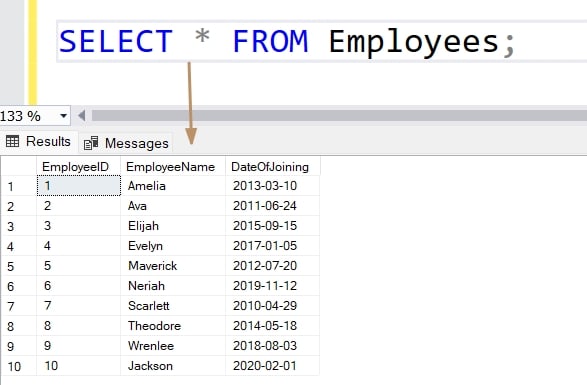587x385 pixels.
Task: Select the Maverick name cell
Action: coord(173,266)
